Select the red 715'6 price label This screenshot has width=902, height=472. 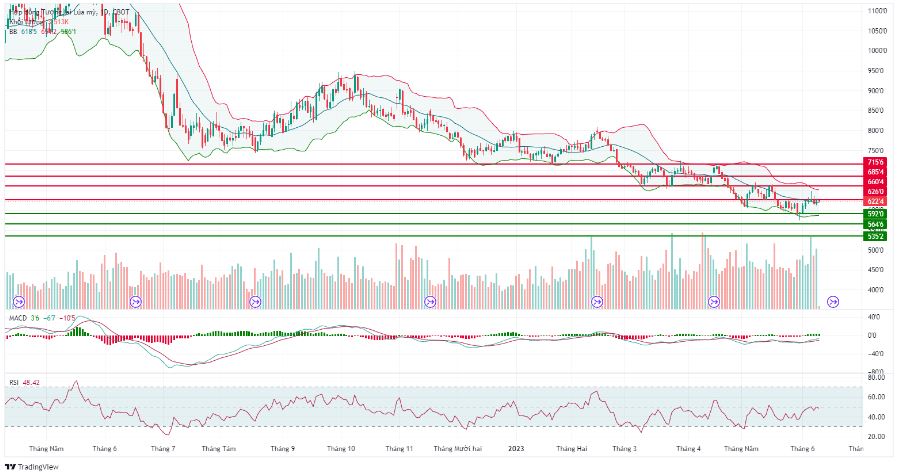click(x=875, y=163)
